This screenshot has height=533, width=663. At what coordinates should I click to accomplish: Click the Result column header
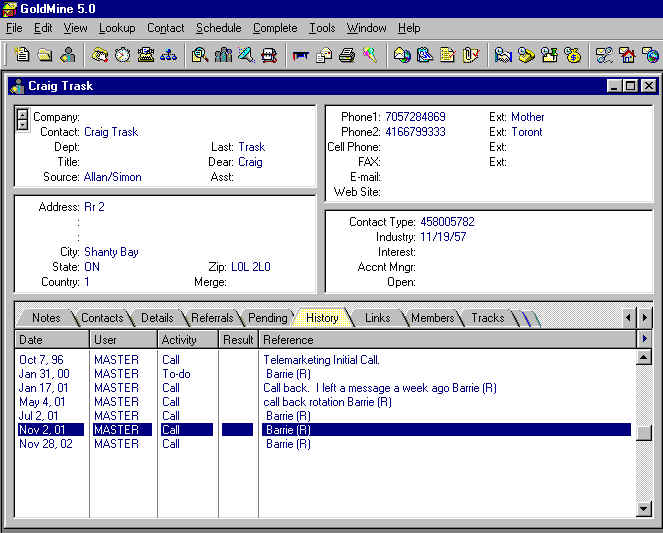point(238,340)
